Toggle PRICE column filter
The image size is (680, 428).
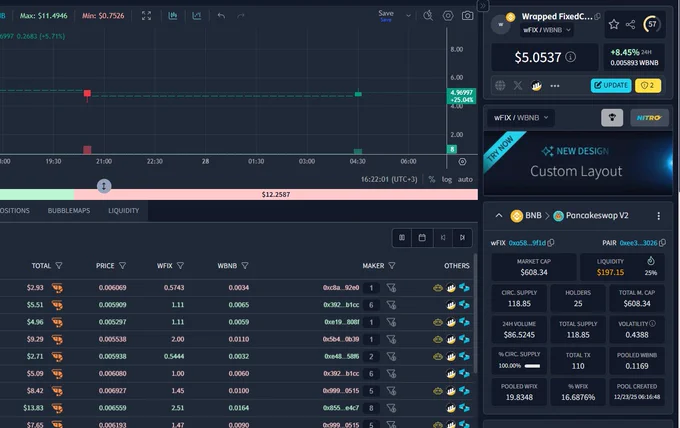point(122,265)
